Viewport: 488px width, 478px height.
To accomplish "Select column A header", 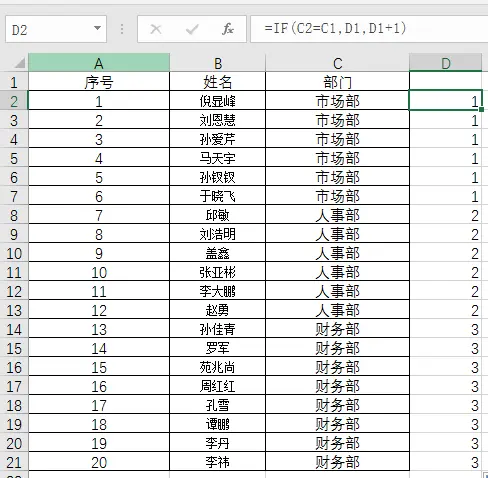I will coord(99,62).
